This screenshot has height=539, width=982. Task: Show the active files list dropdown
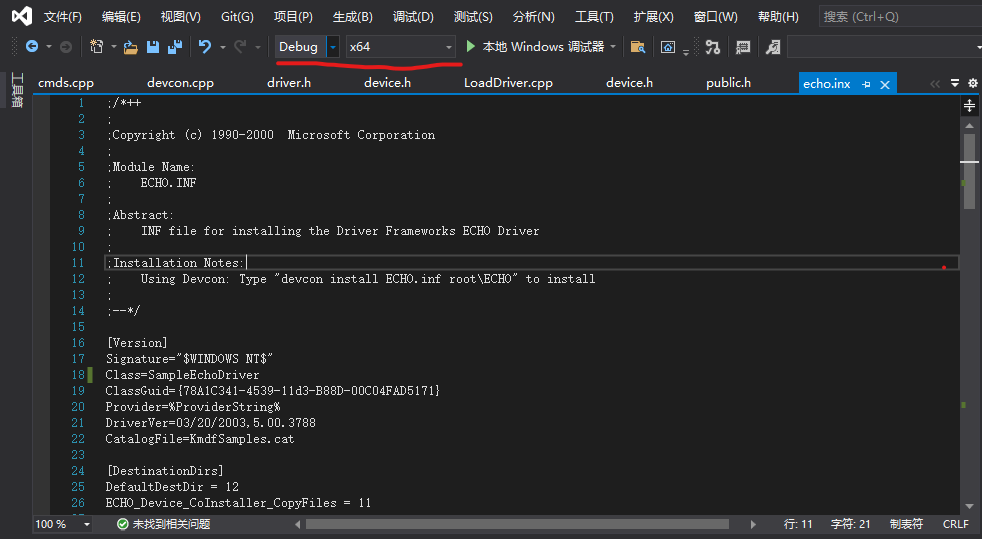click(955, 83)
